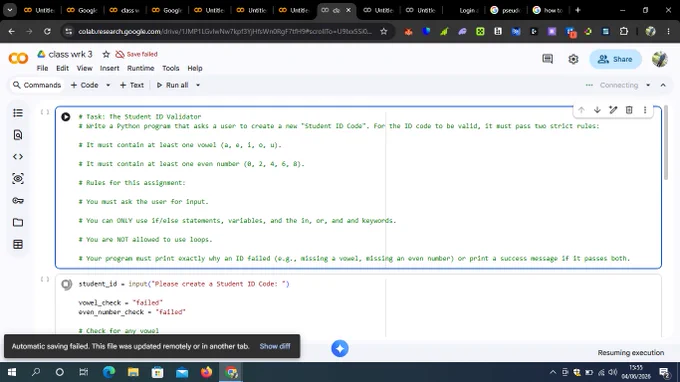680x382 pixels.
Task: Open more cell actions three-dot menu
Action: 645,110
